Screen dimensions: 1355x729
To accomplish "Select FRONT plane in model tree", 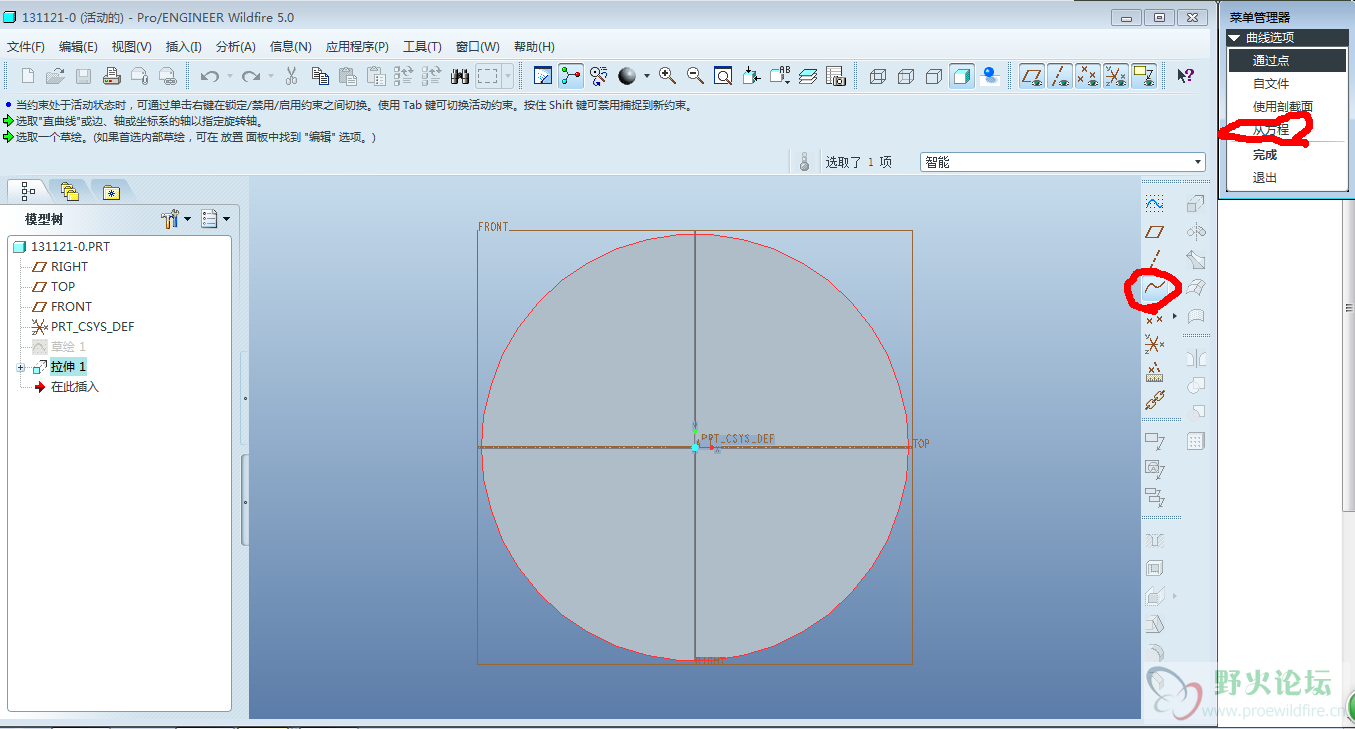I will click(x=71, y=307).
